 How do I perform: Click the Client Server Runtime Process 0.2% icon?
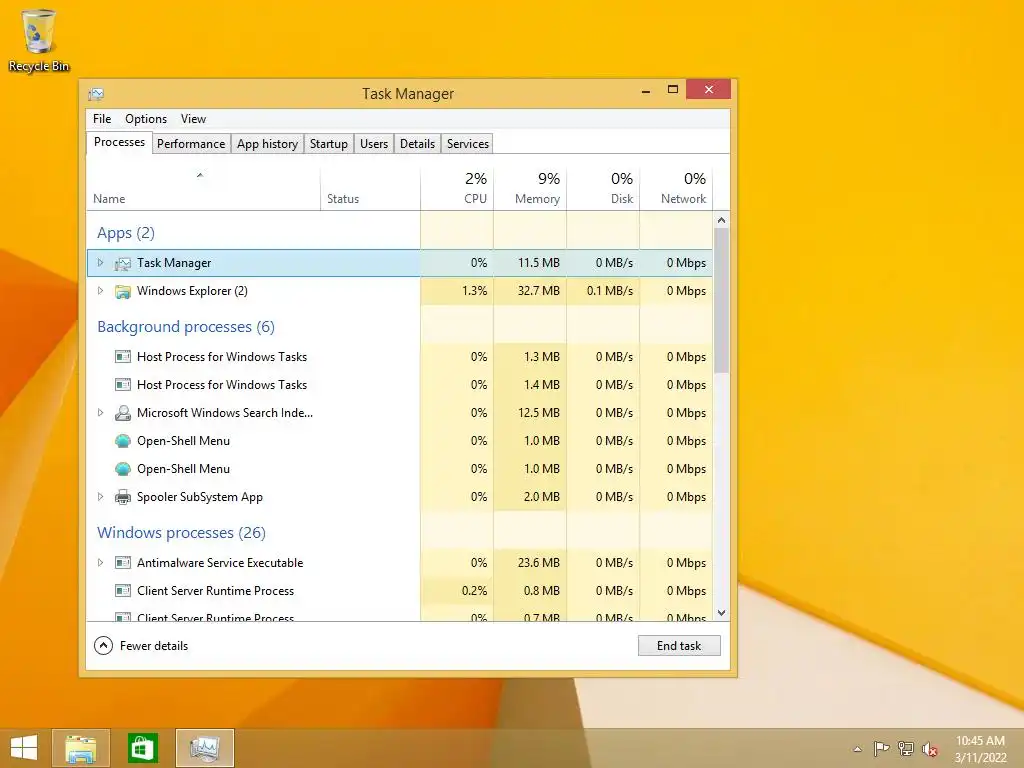(x=123, y=590)
